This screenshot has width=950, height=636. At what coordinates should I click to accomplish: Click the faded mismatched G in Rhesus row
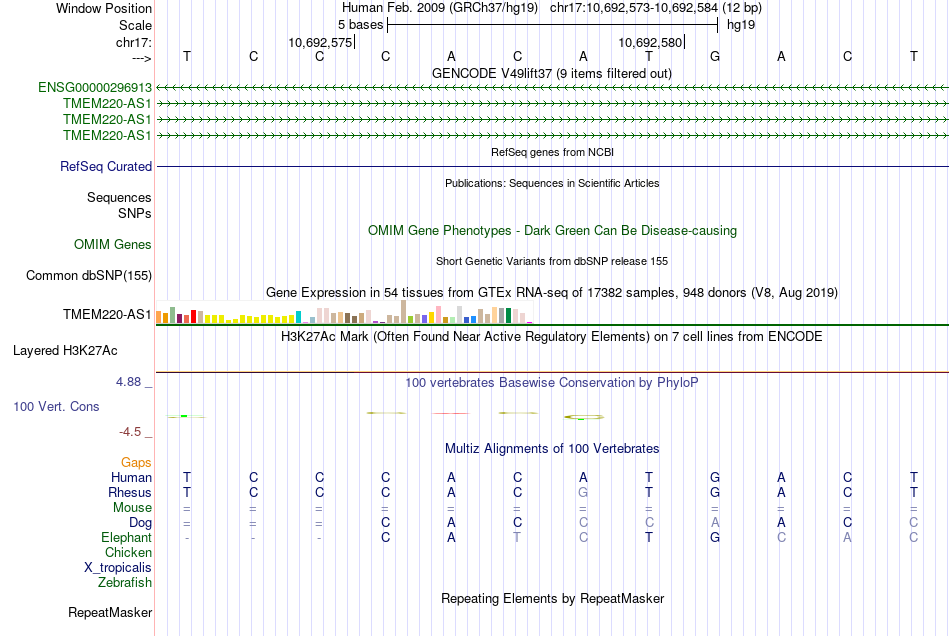click(x=583, y=492)
